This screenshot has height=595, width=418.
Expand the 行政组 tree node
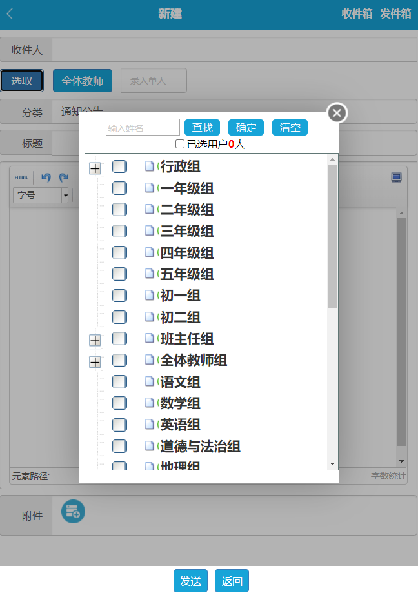point(95,168)
